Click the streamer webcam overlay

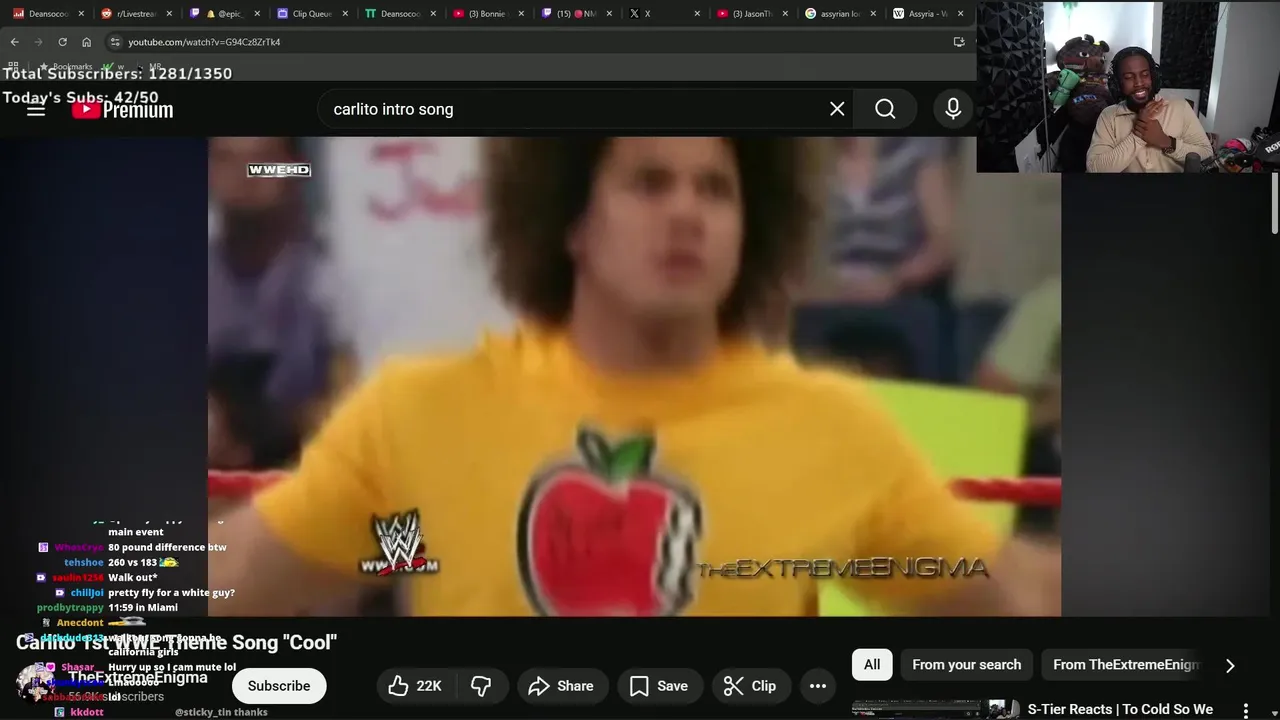[x=1128, y=87]
